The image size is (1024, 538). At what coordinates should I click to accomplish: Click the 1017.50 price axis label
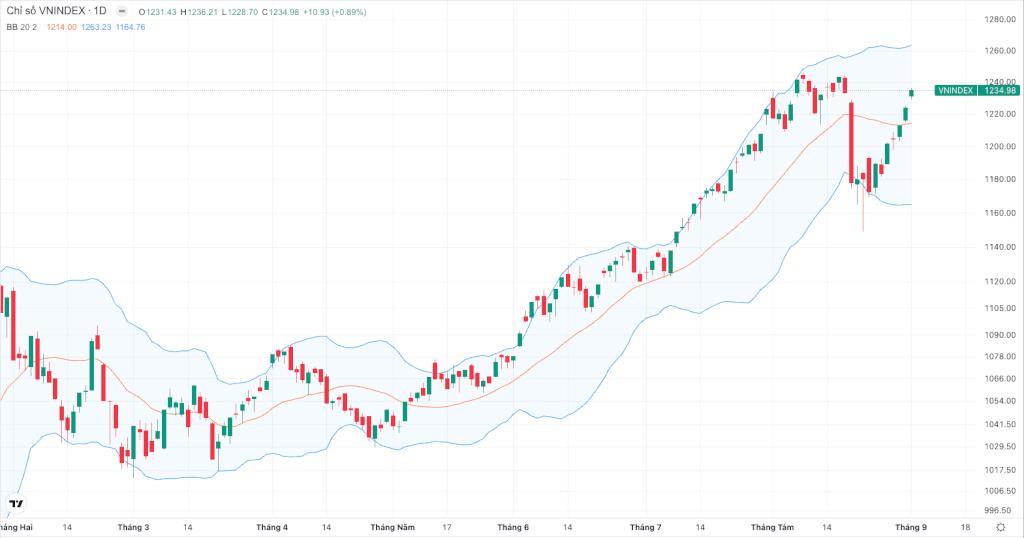[1000, 470]
